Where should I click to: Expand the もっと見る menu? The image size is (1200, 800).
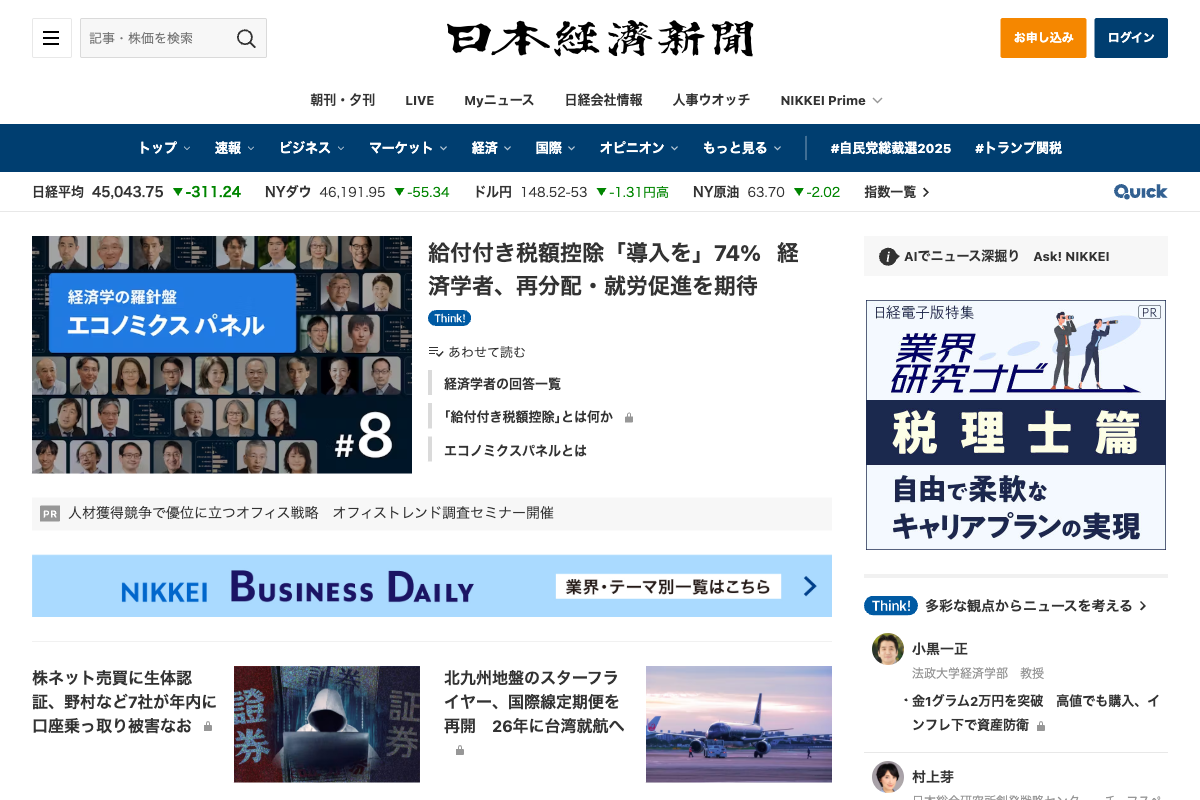(742, 148)
